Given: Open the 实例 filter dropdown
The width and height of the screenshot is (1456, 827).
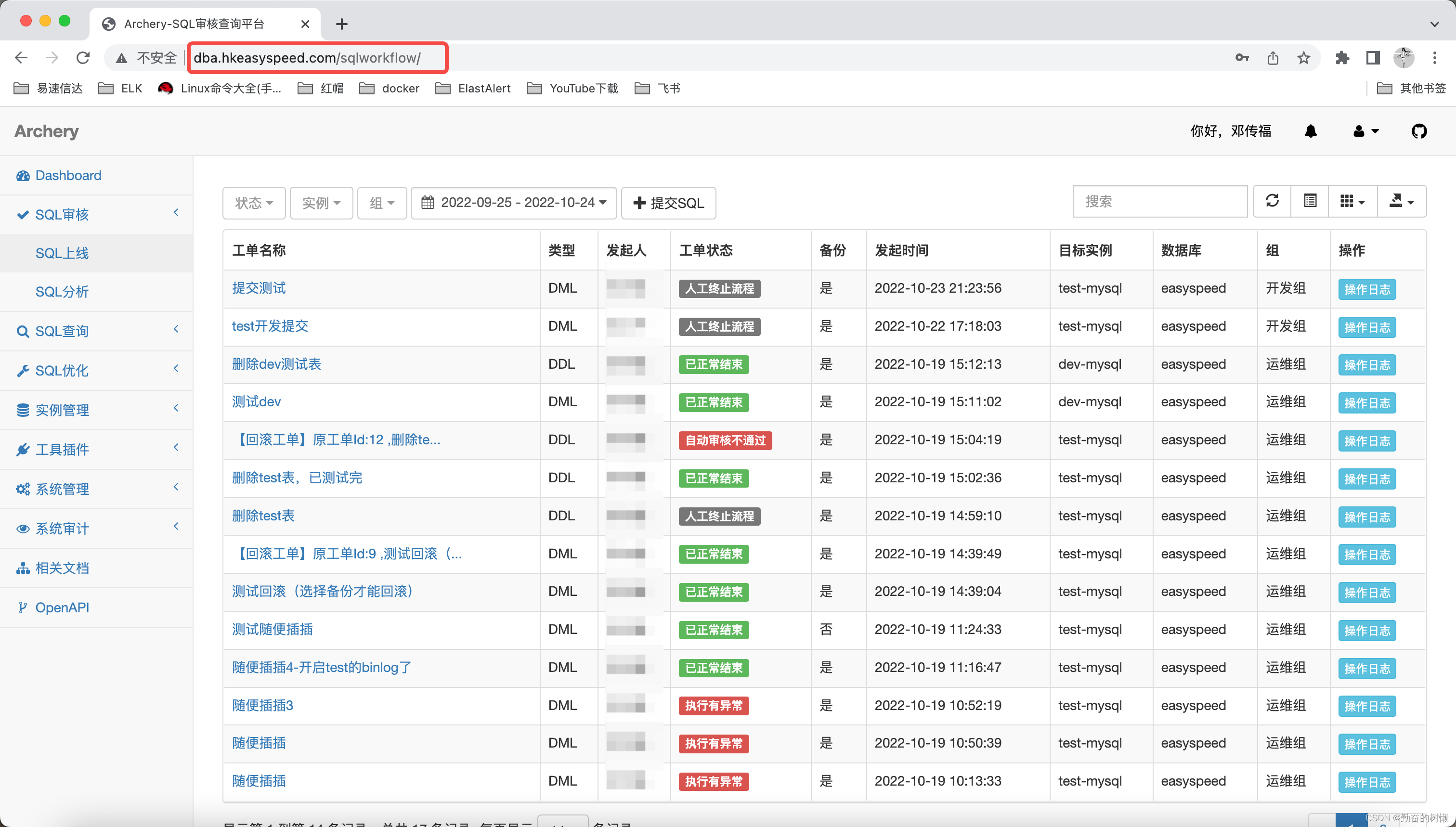Looking at the screenshot, I should pyautogui.click(x=321, y=203).
